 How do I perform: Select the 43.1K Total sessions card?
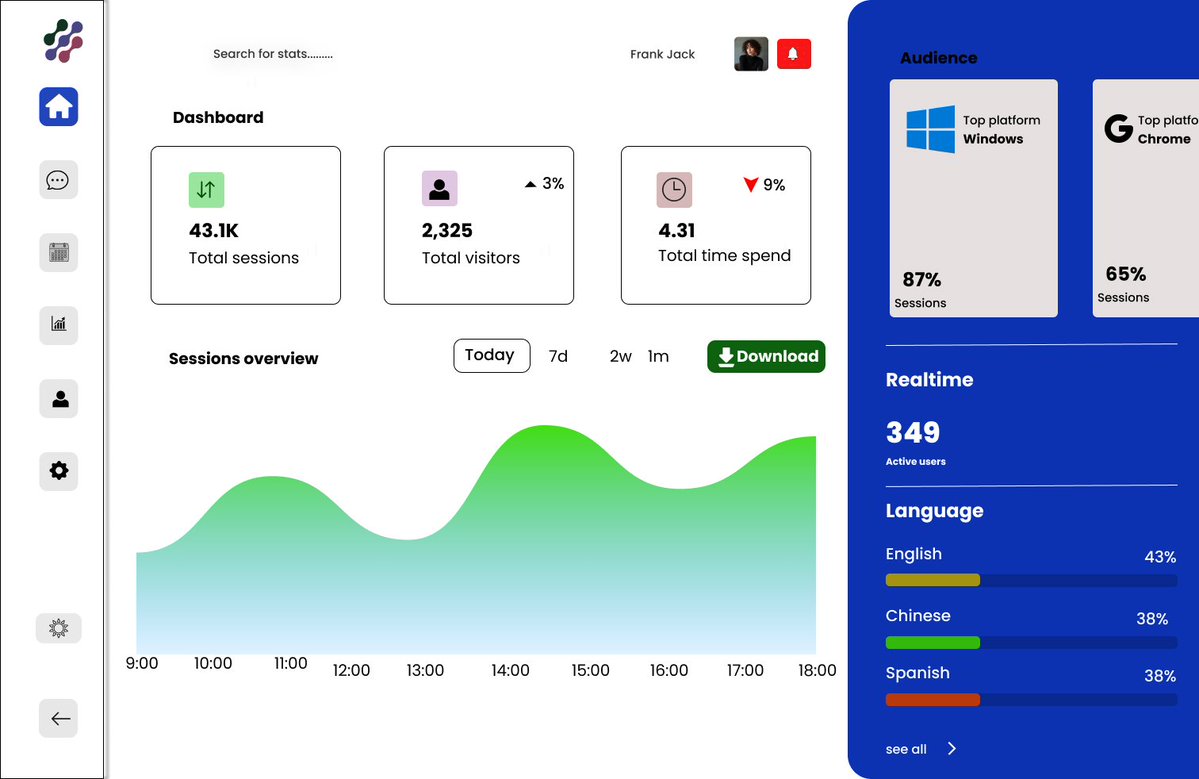[x=245, y=226]
